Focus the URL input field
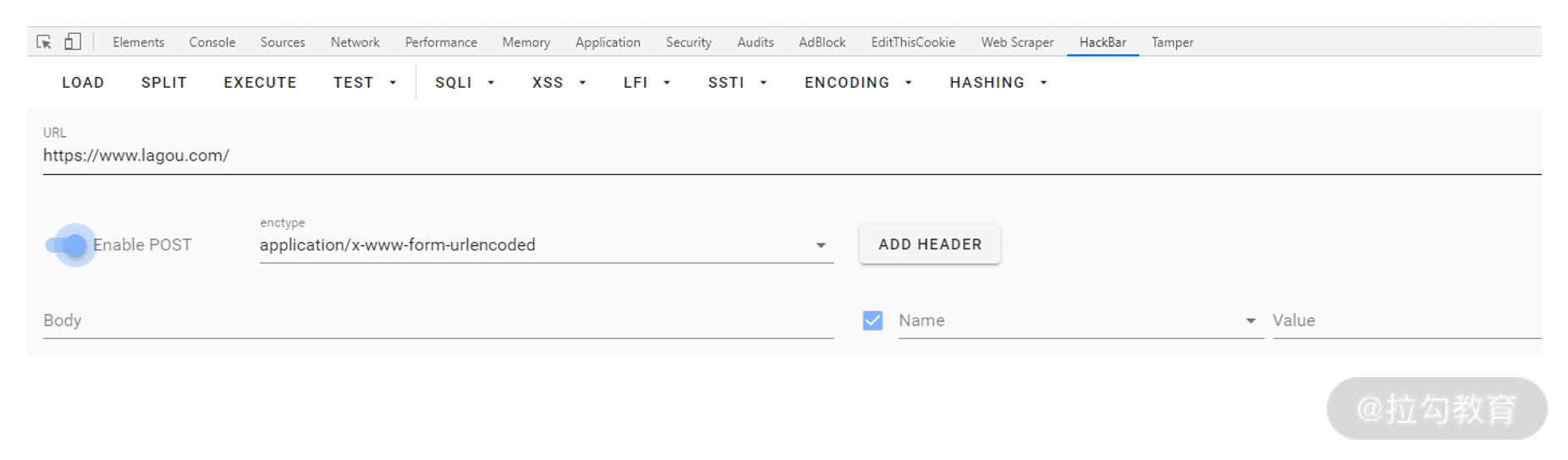1568x460 pixels. pos(792,156)
